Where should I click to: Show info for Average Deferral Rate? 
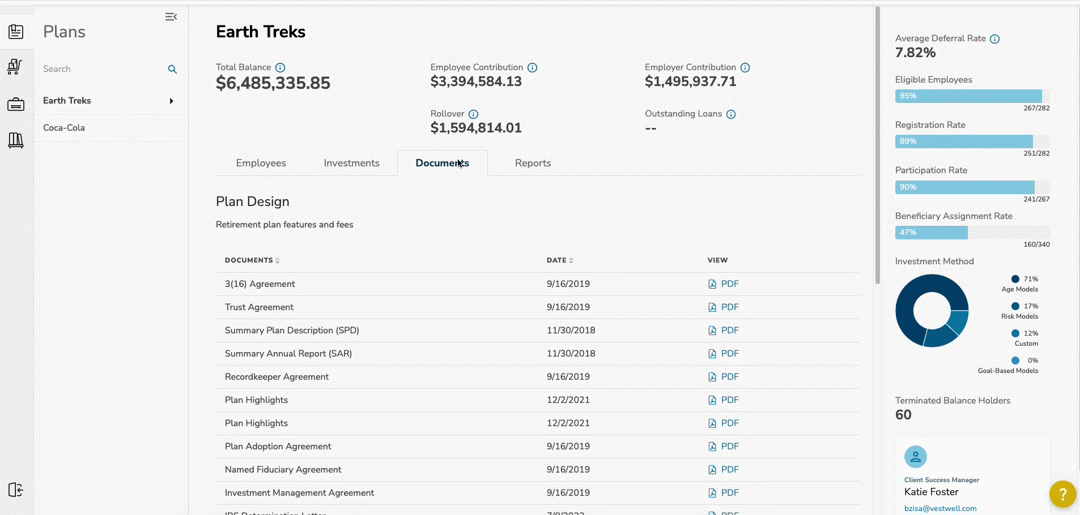coord(995,39)
